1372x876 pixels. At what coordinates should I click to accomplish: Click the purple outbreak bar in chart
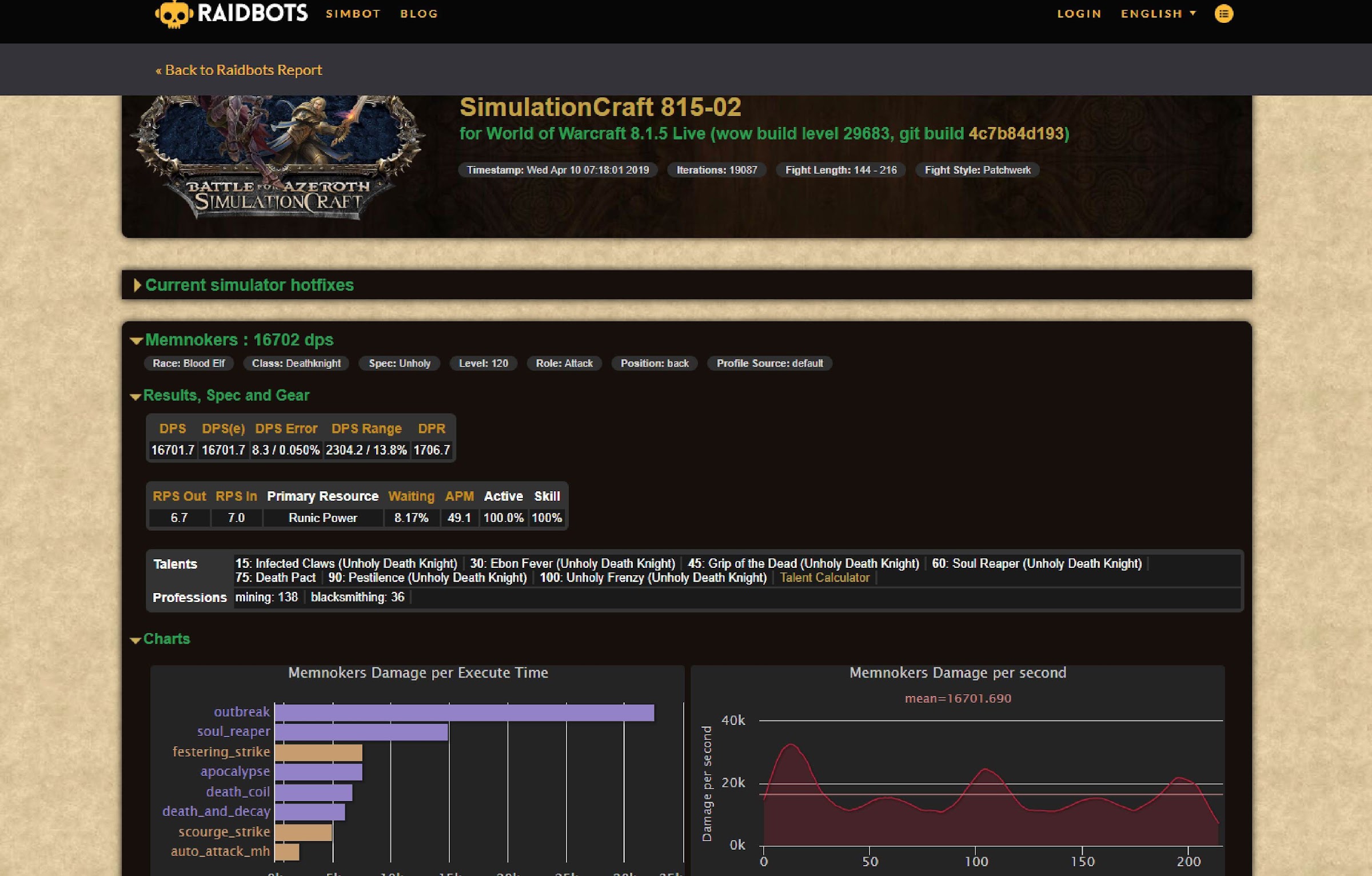coord(464,712)
